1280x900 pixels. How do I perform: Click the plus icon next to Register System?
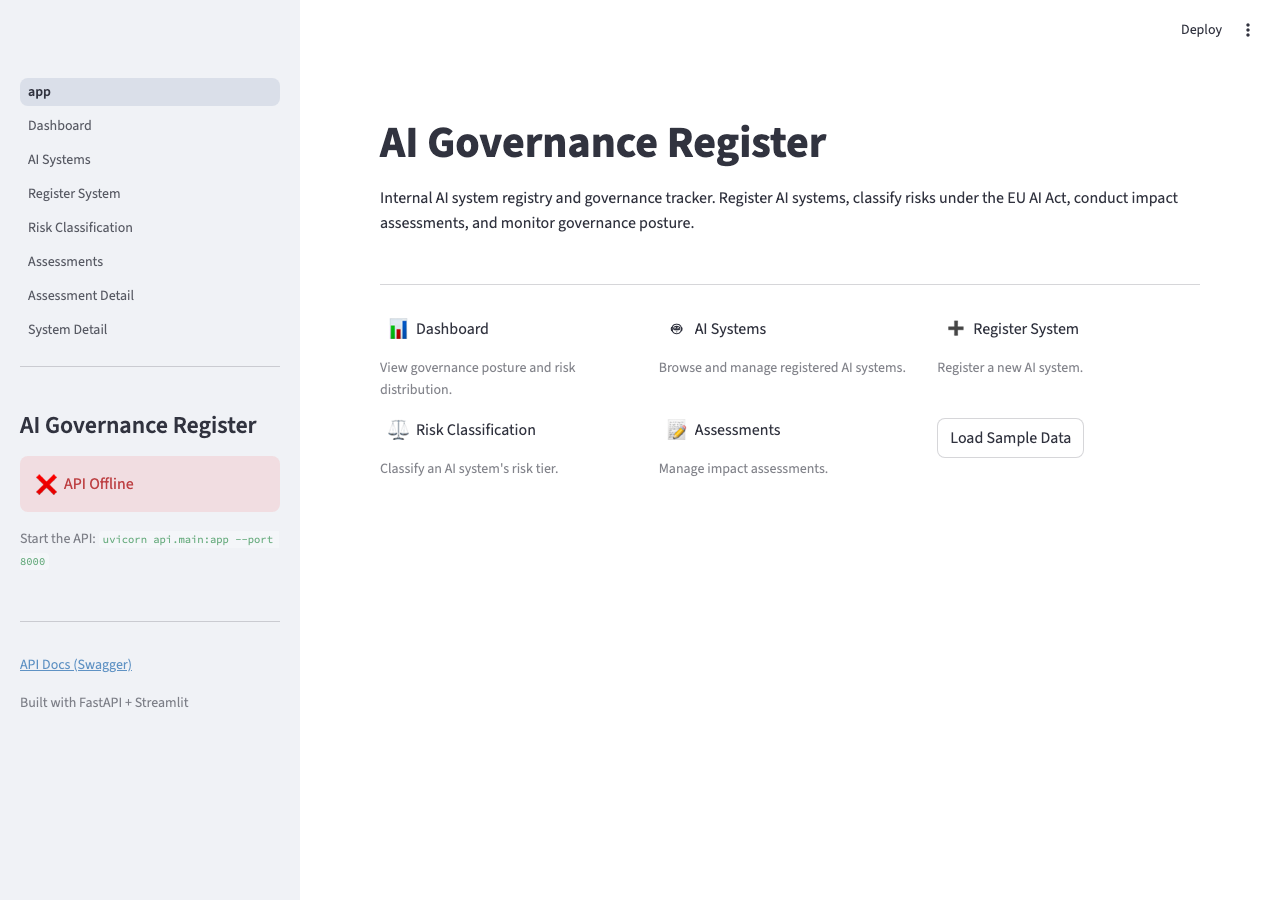[x=956, y=328]
